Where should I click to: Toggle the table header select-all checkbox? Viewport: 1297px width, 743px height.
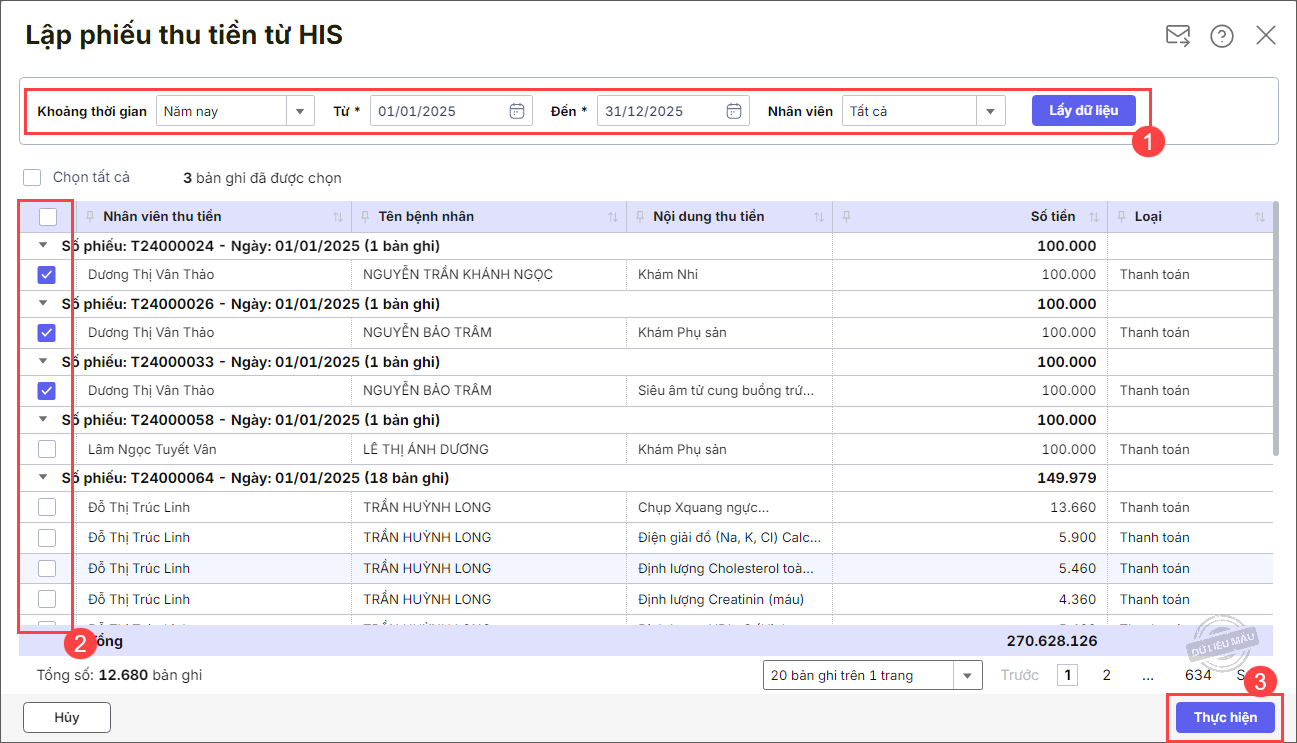coord(47,217)
